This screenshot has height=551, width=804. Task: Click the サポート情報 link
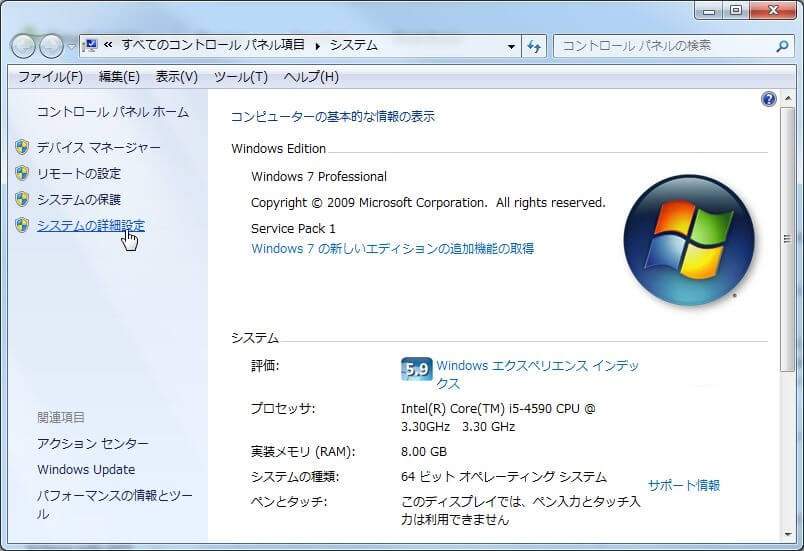683,485
